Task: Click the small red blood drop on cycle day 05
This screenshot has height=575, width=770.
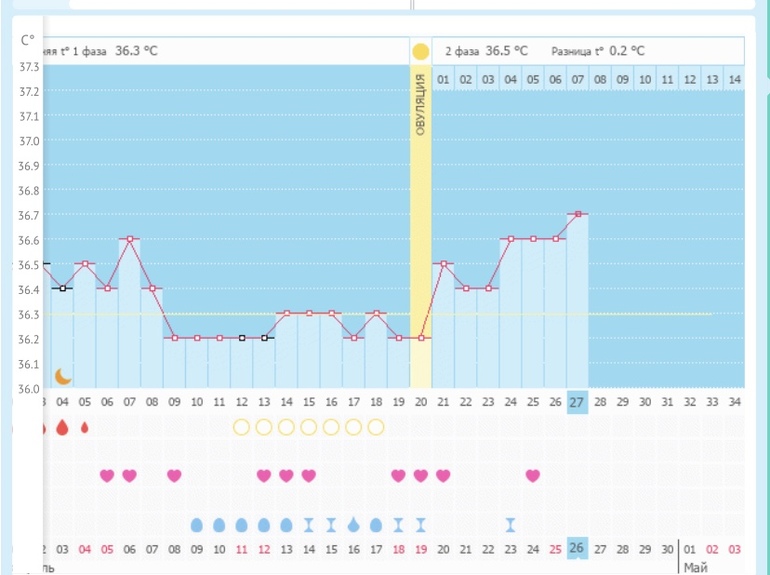Action: 84,428
